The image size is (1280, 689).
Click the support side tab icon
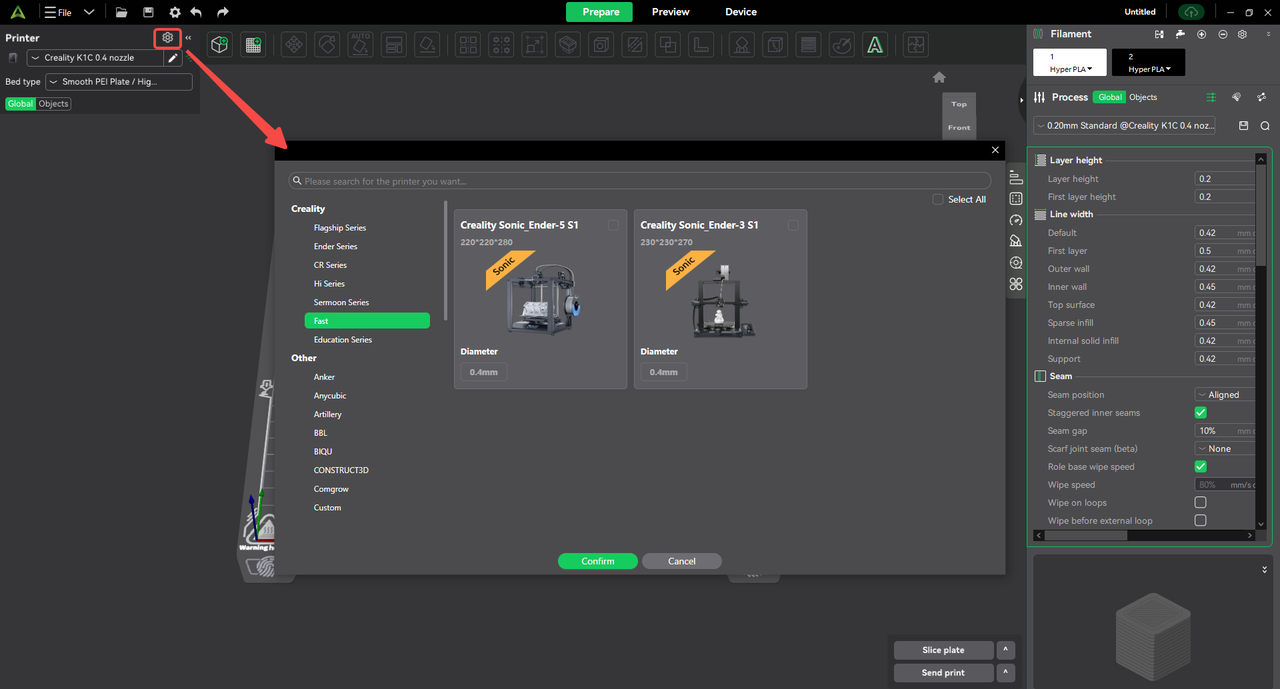point(1016,241)
